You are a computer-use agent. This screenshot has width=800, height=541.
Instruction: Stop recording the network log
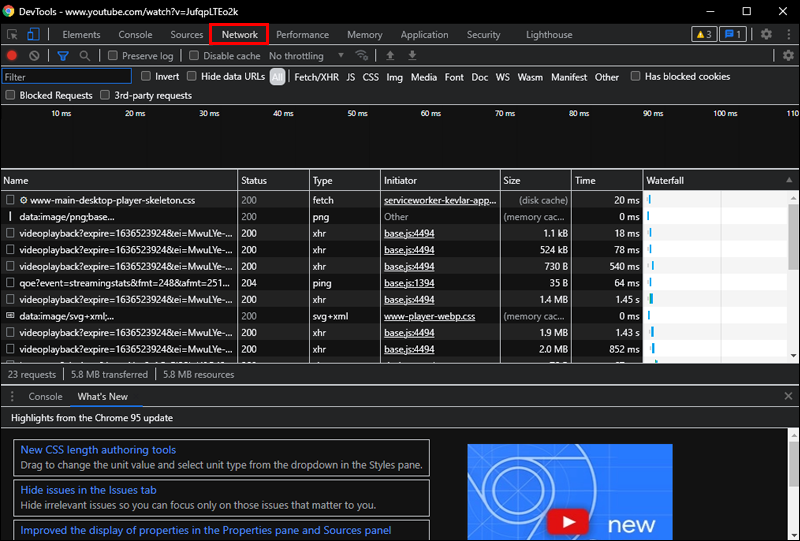[12, 56]
